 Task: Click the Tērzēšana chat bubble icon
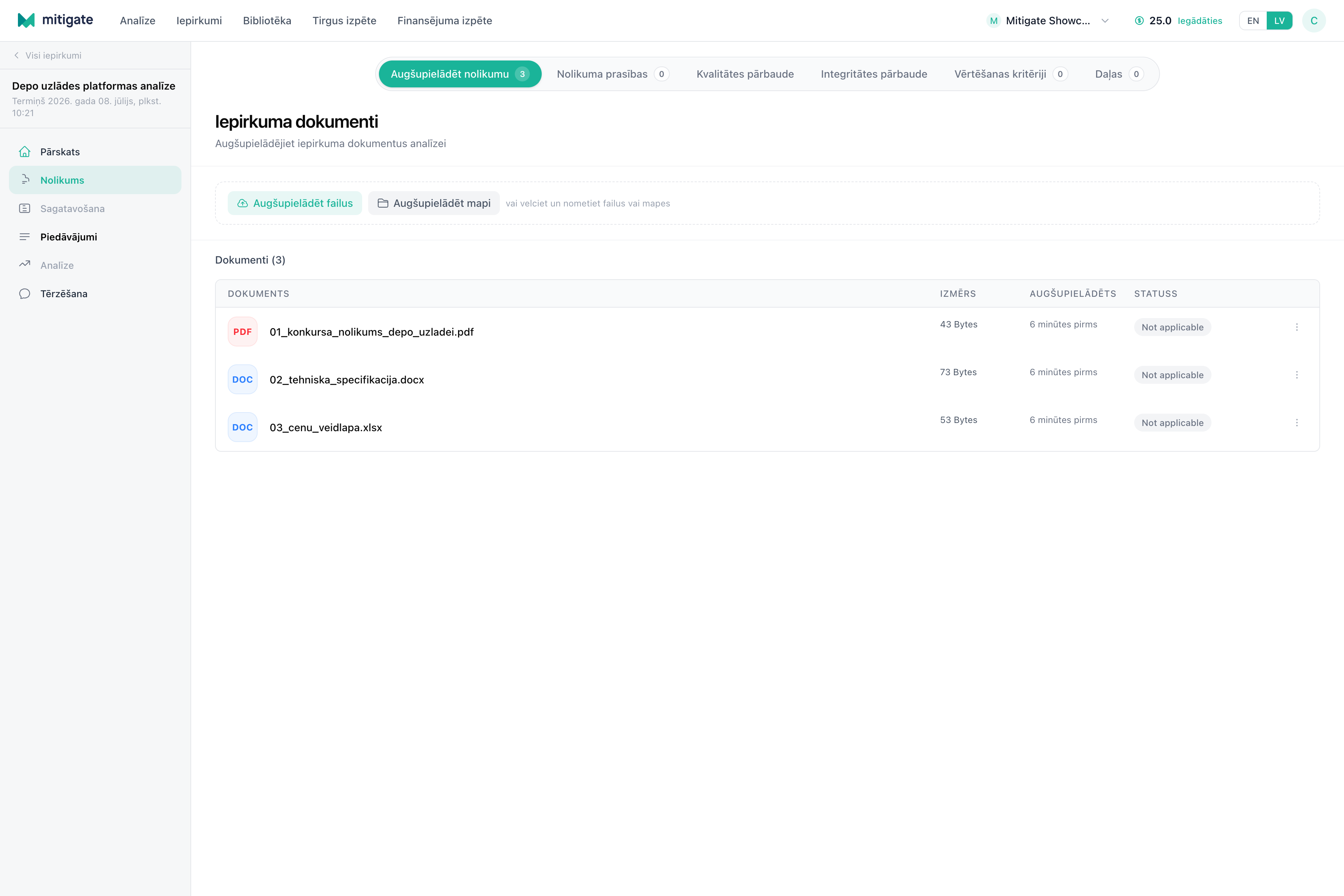pyautogui.click(x=25, y=294)
